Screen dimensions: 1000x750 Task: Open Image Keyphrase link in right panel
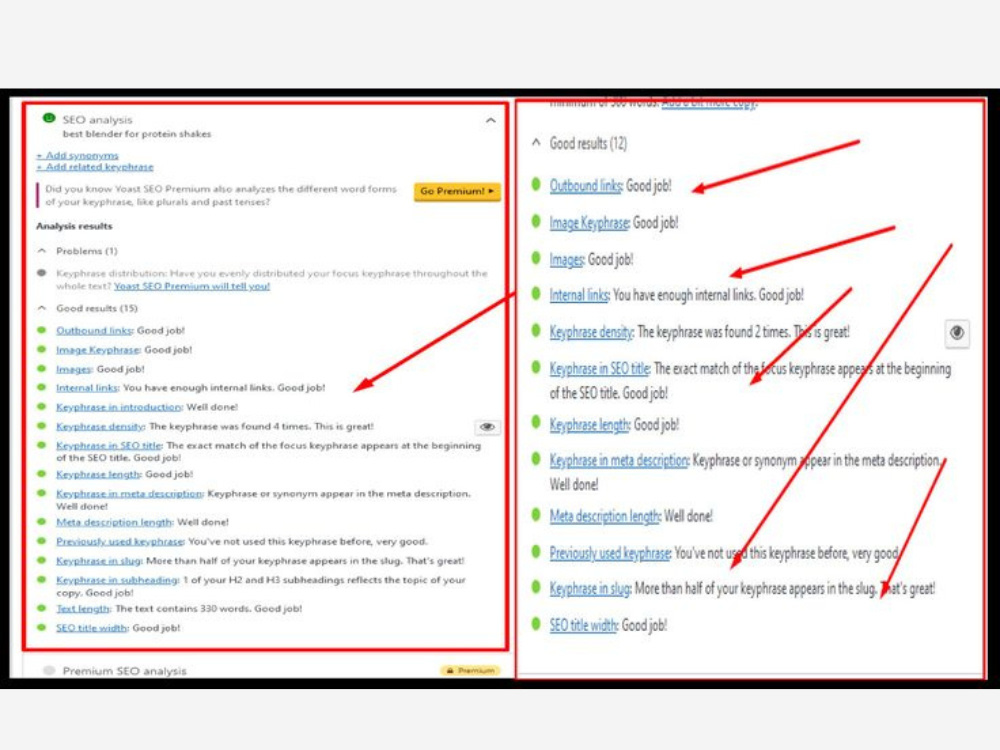click(589, 223)
